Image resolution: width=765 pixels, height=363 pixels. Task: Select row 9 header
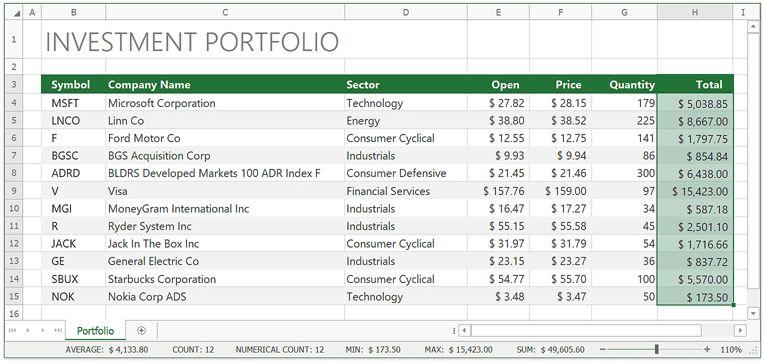click(x=14, y=191)
